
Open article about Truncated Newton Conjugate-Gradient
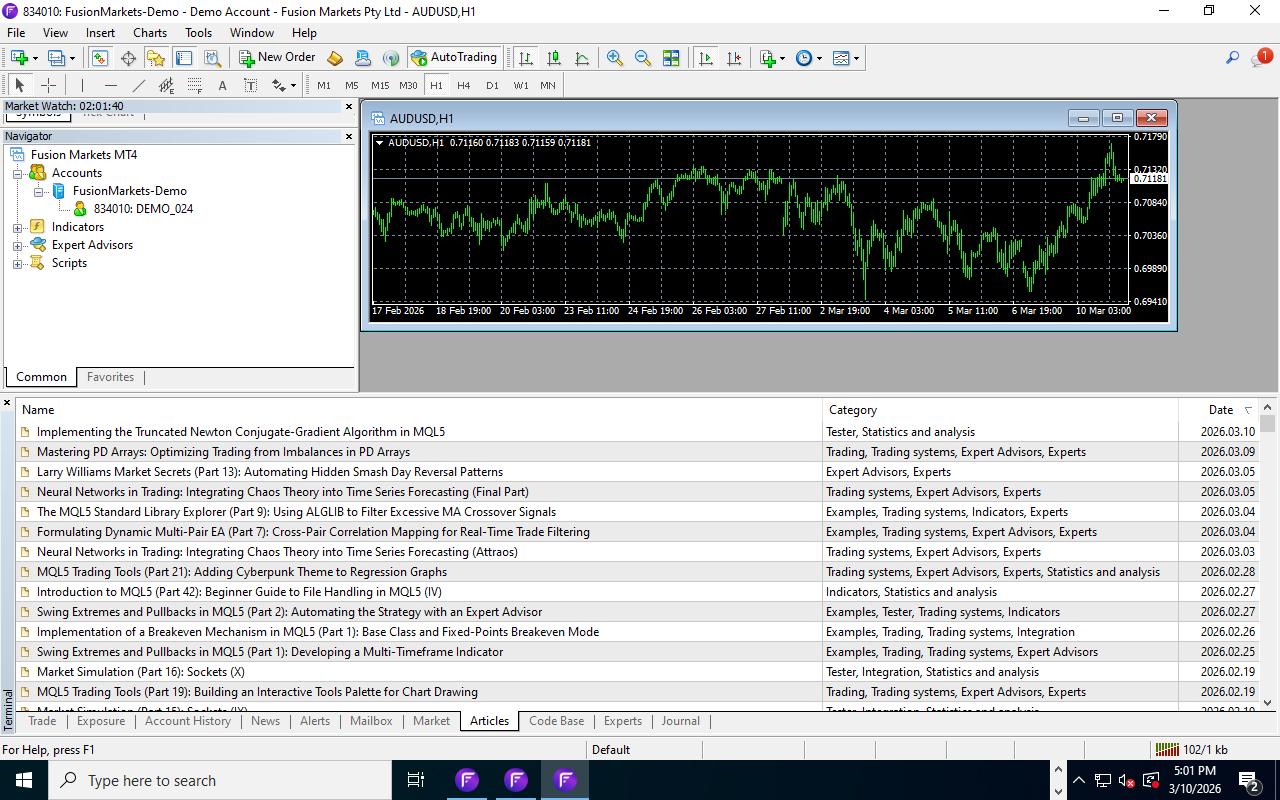tap(241, 432)
